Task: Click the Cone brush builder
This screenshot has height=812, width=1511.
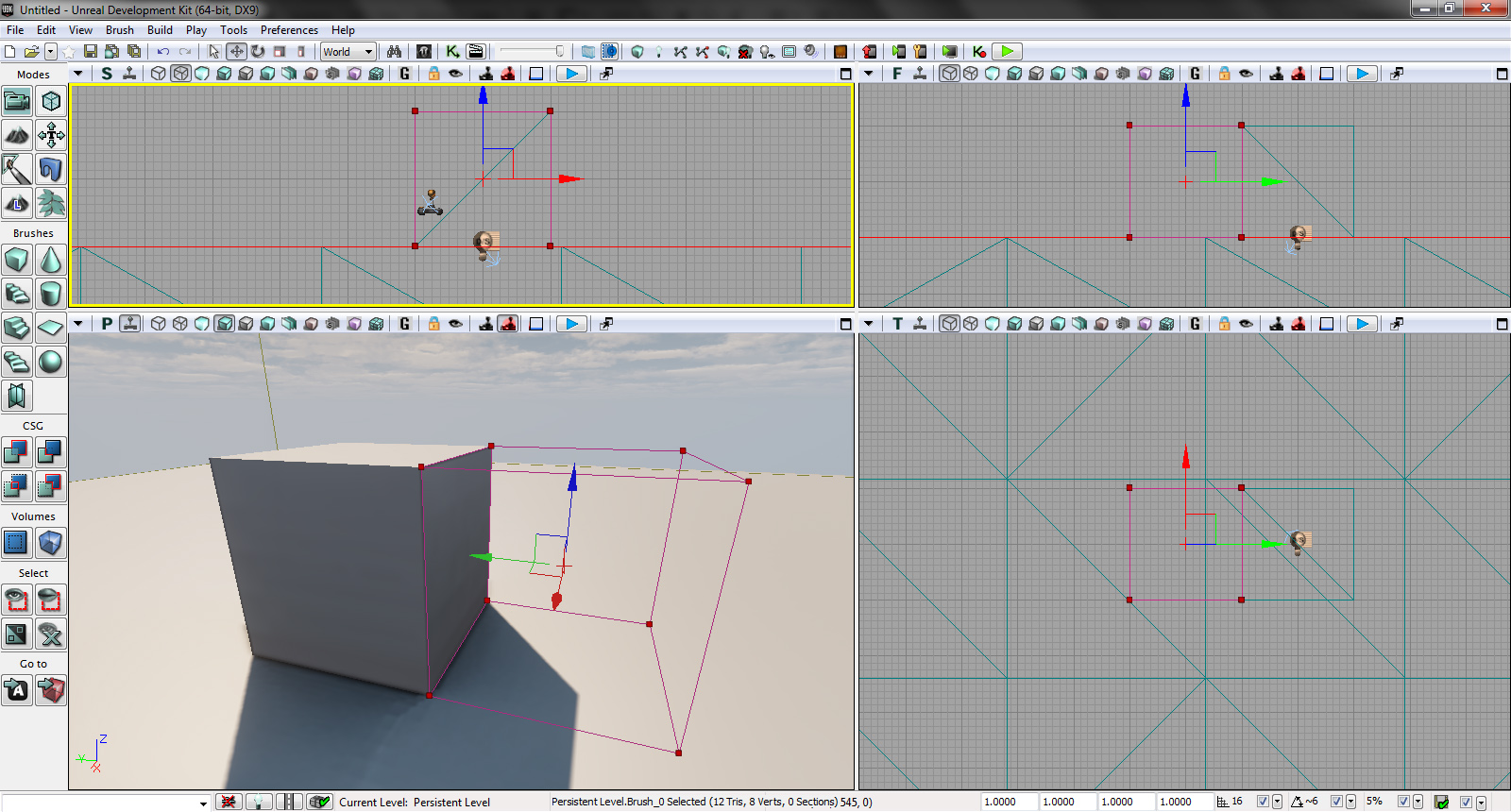Action: tap(51, 260)
